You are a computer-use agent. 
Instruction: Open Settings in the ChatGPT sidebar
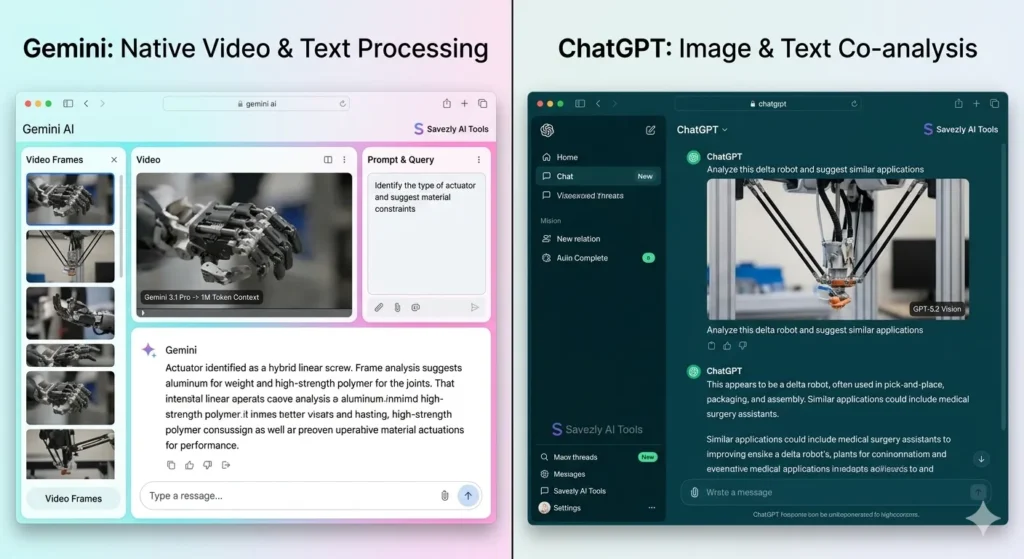560,508
